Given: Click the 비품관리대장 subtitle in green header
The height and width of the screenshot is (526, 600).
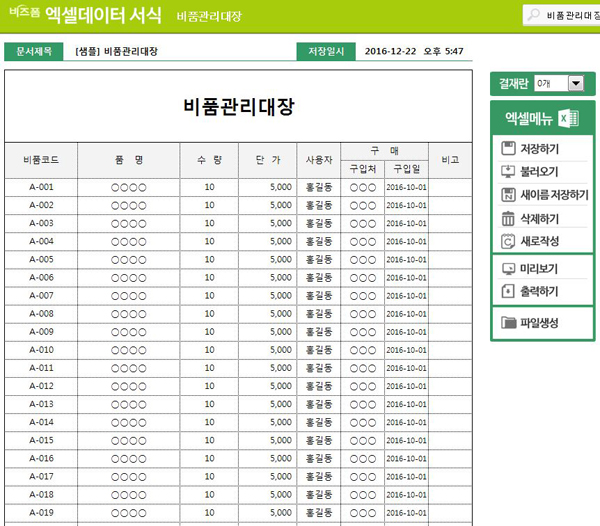Looking at the screenshot, I should pyautogui.click(x=209, y=16).
